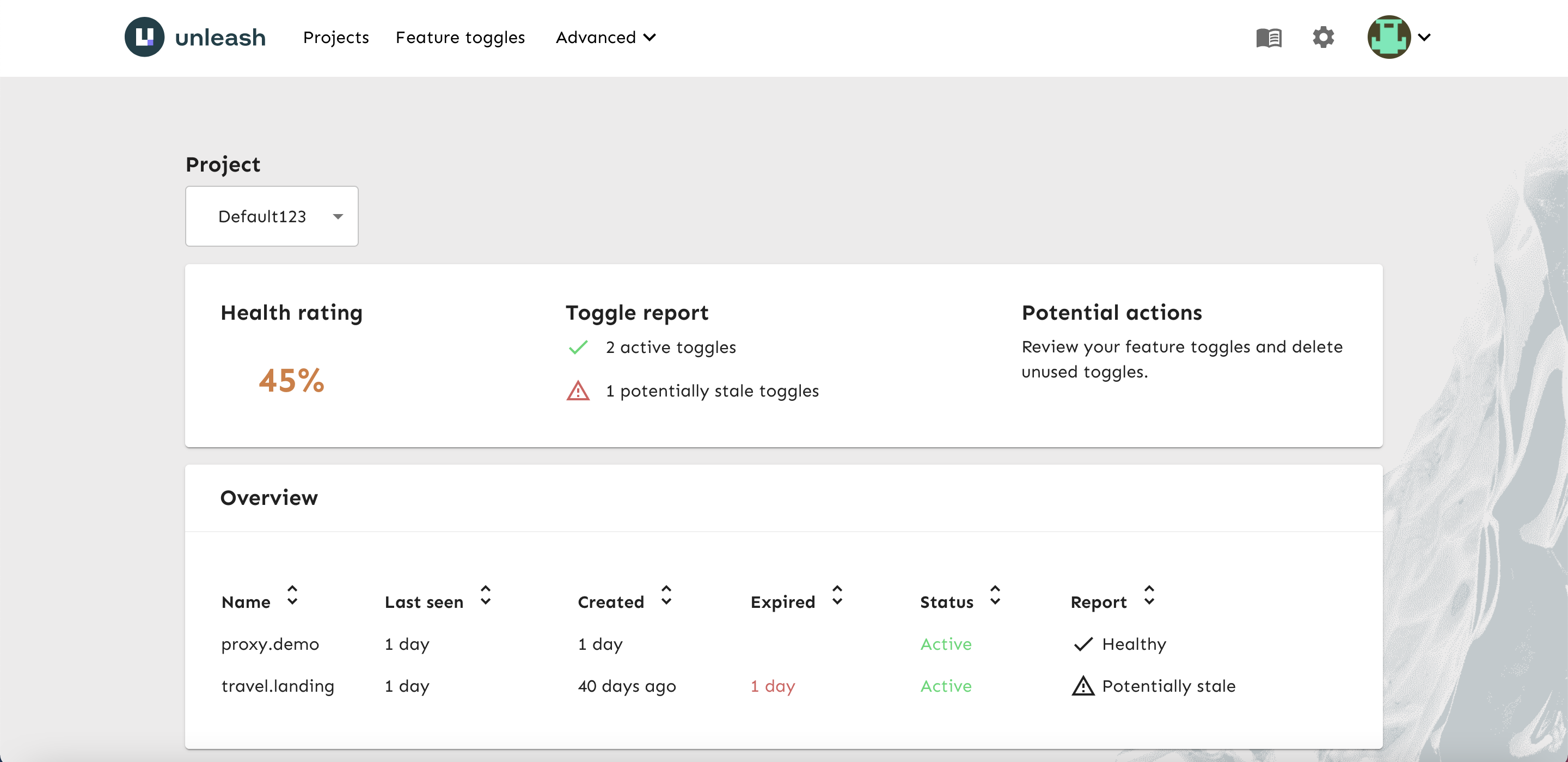
Task: Open the documentation book icon
Action: click(1269, 38)
